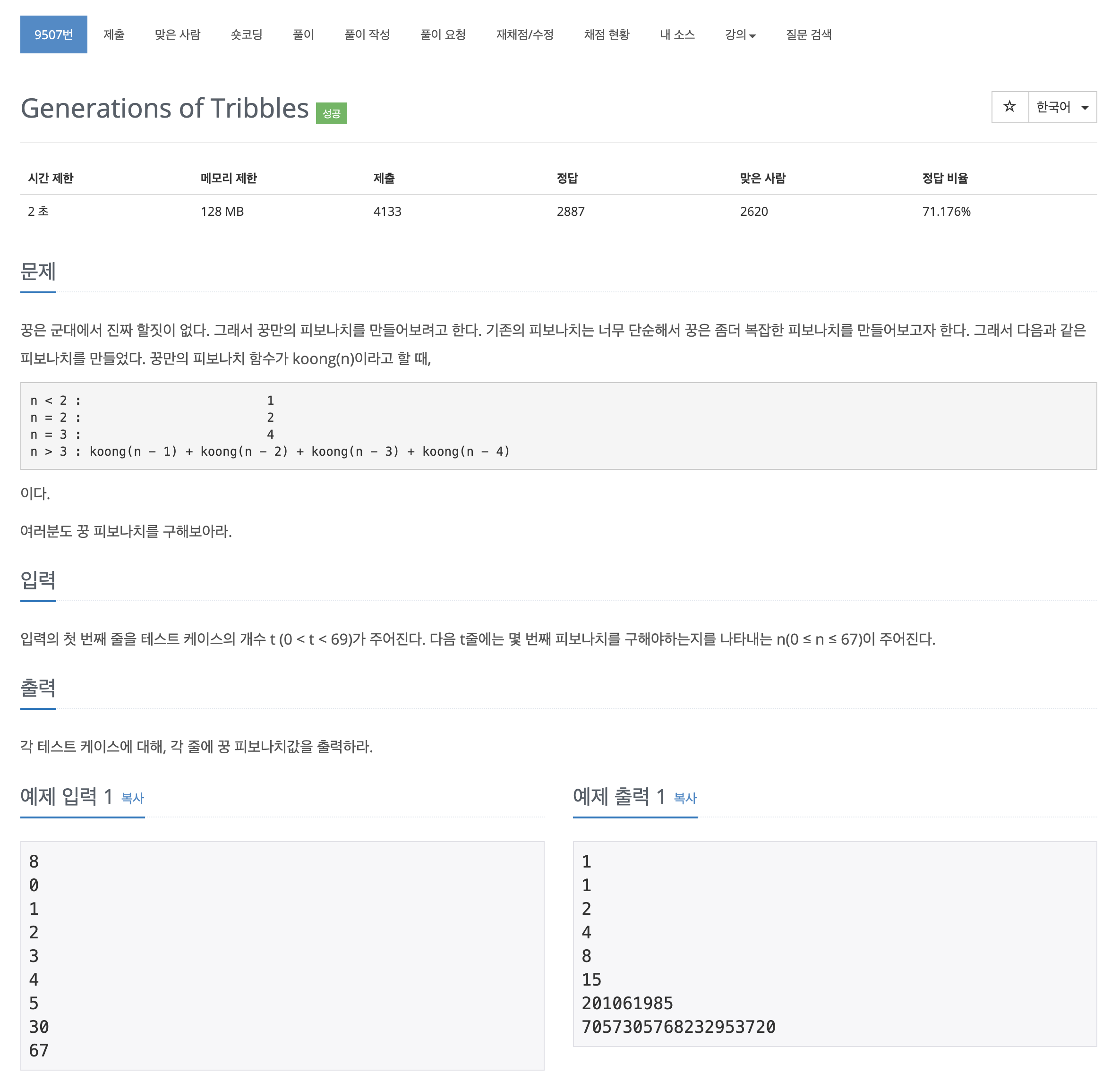This screenshot has width=1120, height=1081.
Task: Open 질문 검색 page
Action: pos(809,35)
